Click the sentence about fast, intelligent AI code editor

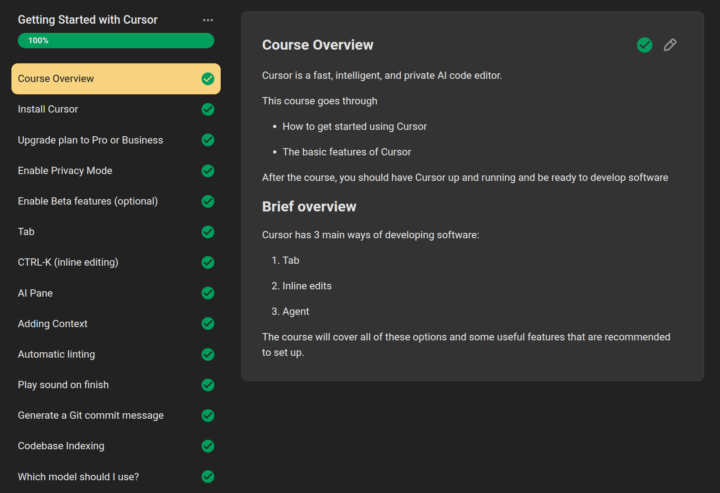pos(382,75)
